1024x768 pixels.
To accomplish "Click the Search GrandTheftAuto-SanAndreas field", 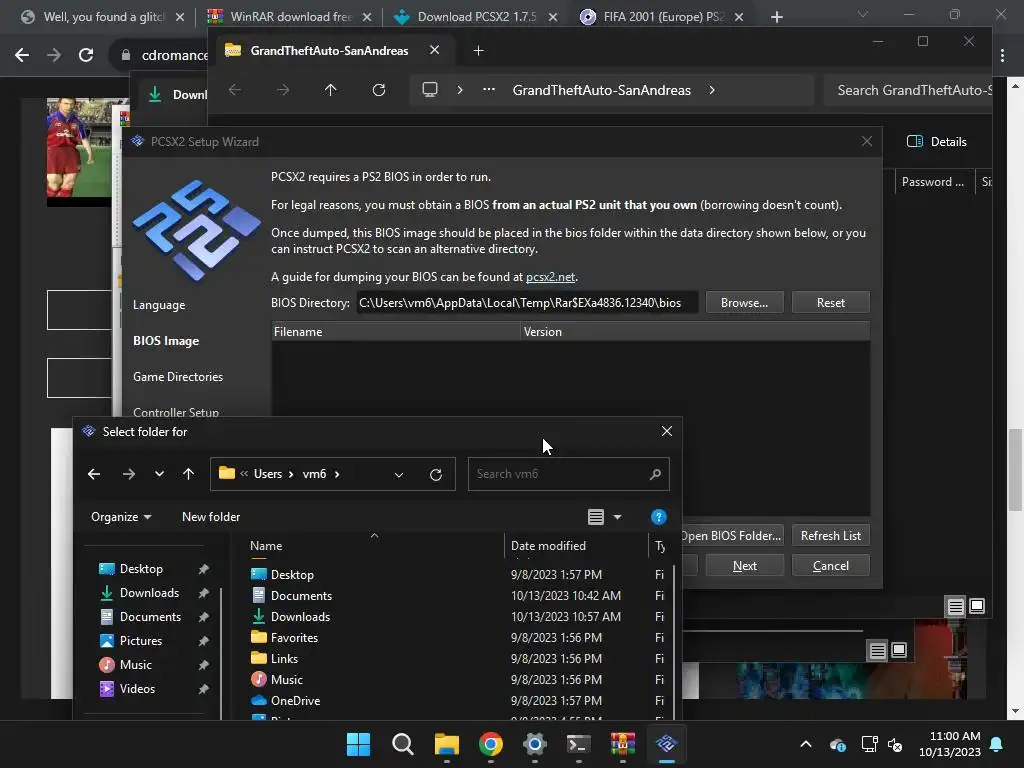I will click(908, 90).
